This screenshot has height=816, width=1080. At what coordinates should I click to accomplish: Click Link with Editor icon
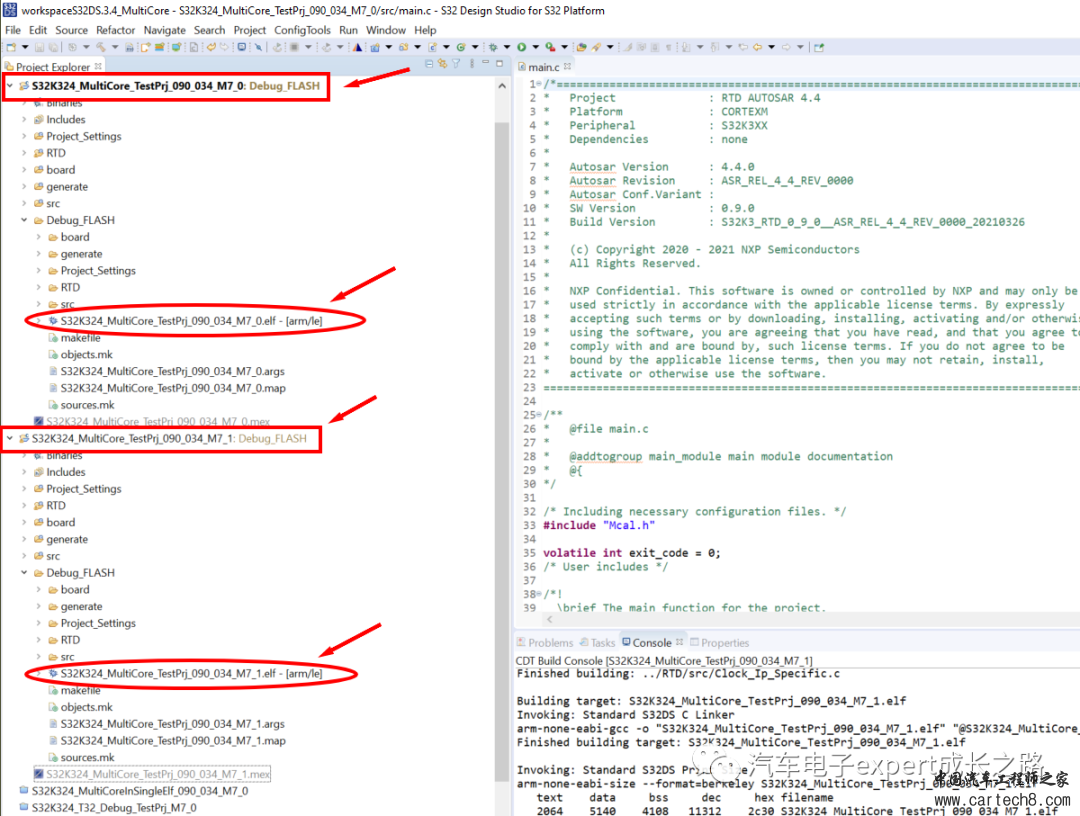point(442,64)
